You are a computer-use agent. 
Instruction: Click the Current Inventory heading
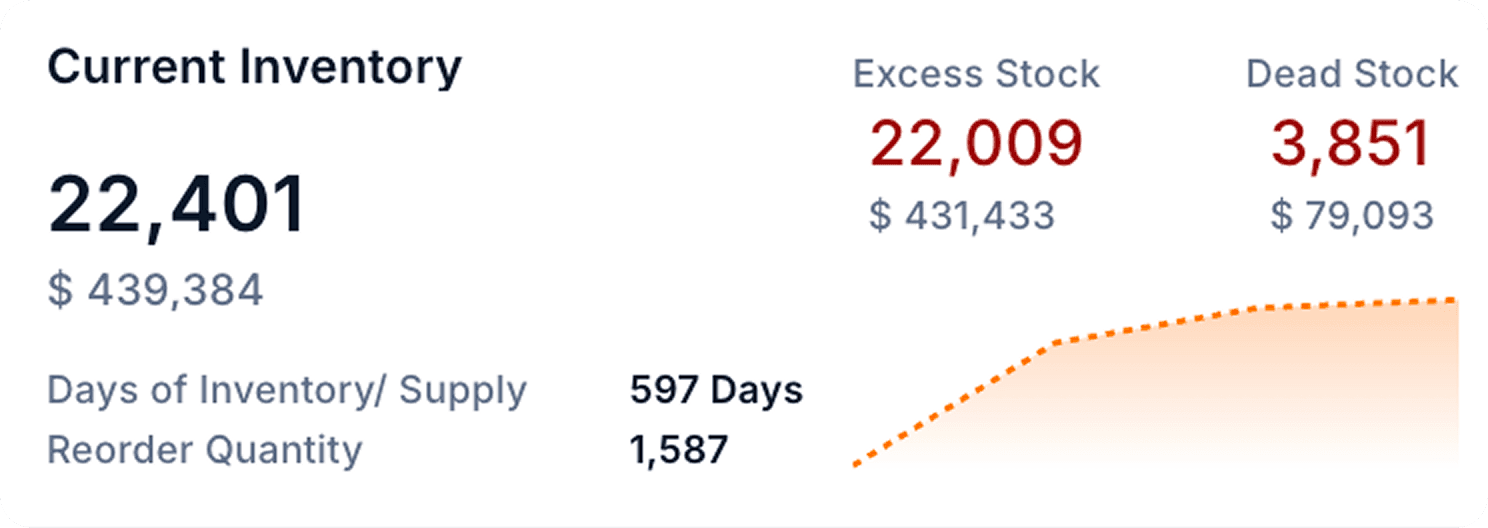click(254, 68)
